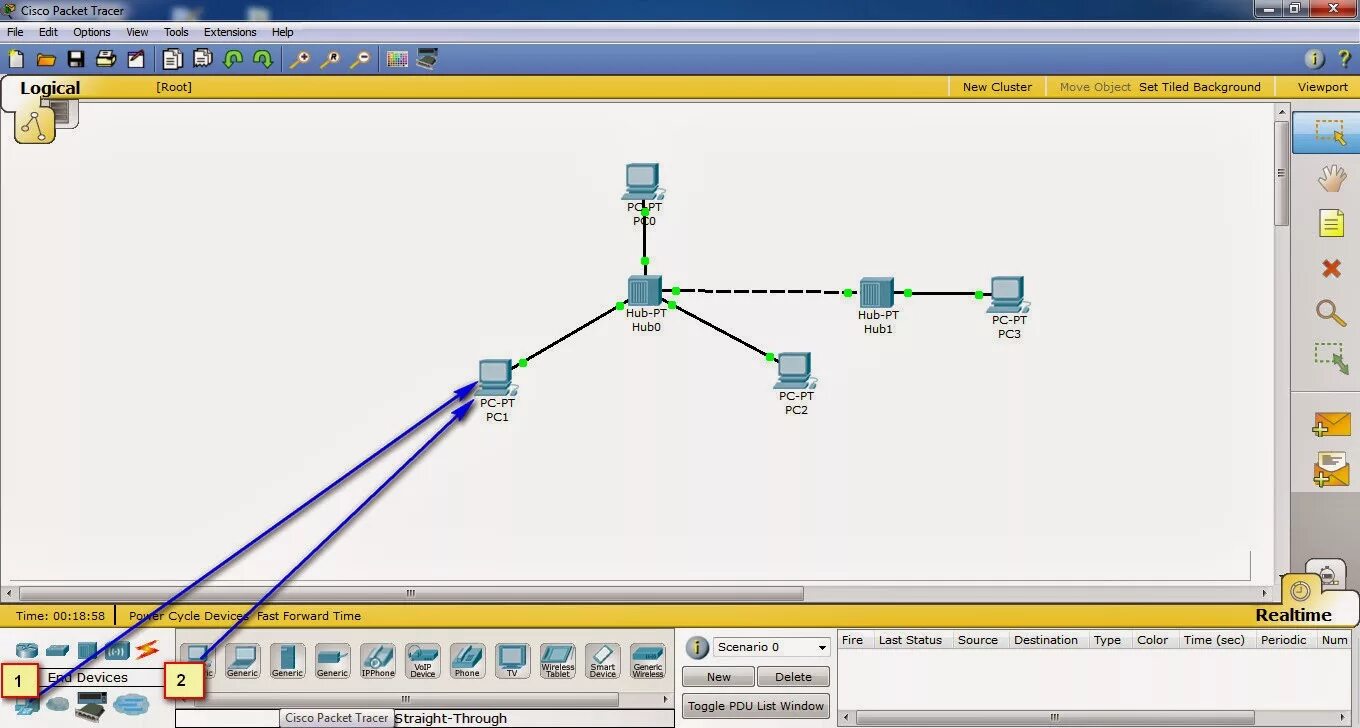Screen dimensions: 1360x728
Task: Pick the Generic printer device
Action: pyautogui.click(x=332, y=661)
